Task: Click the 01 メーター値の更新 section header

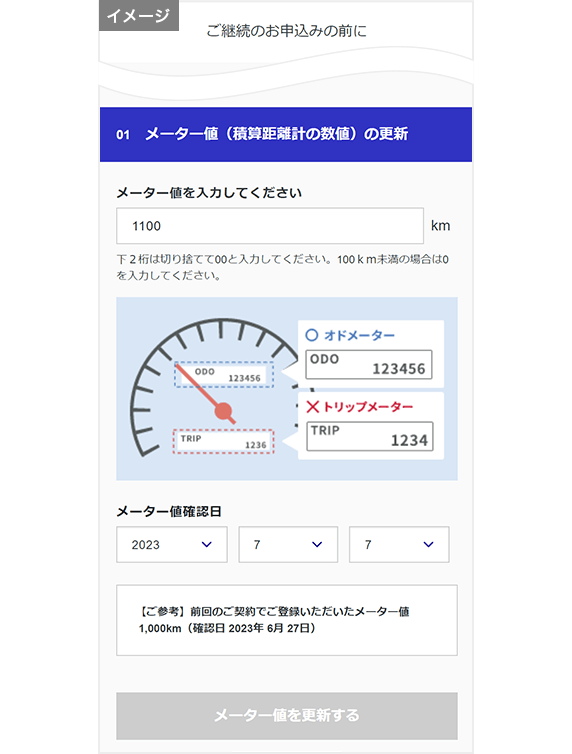Action: point(286,134)
